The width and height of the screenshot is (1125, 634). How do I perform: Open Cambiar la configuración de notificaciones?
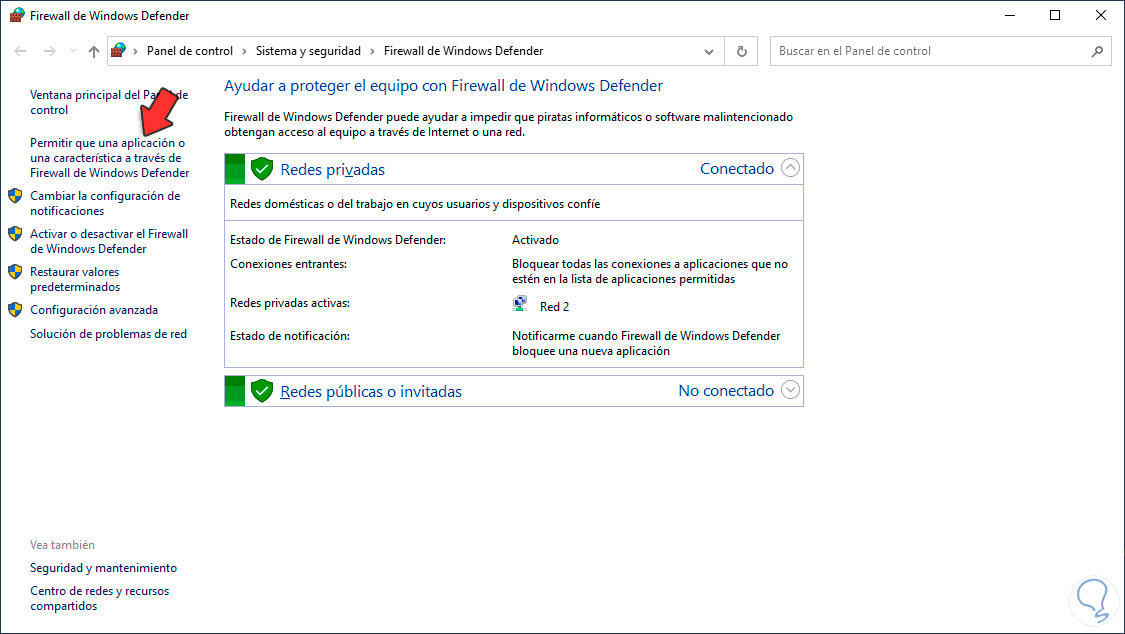tap(105, 203)
